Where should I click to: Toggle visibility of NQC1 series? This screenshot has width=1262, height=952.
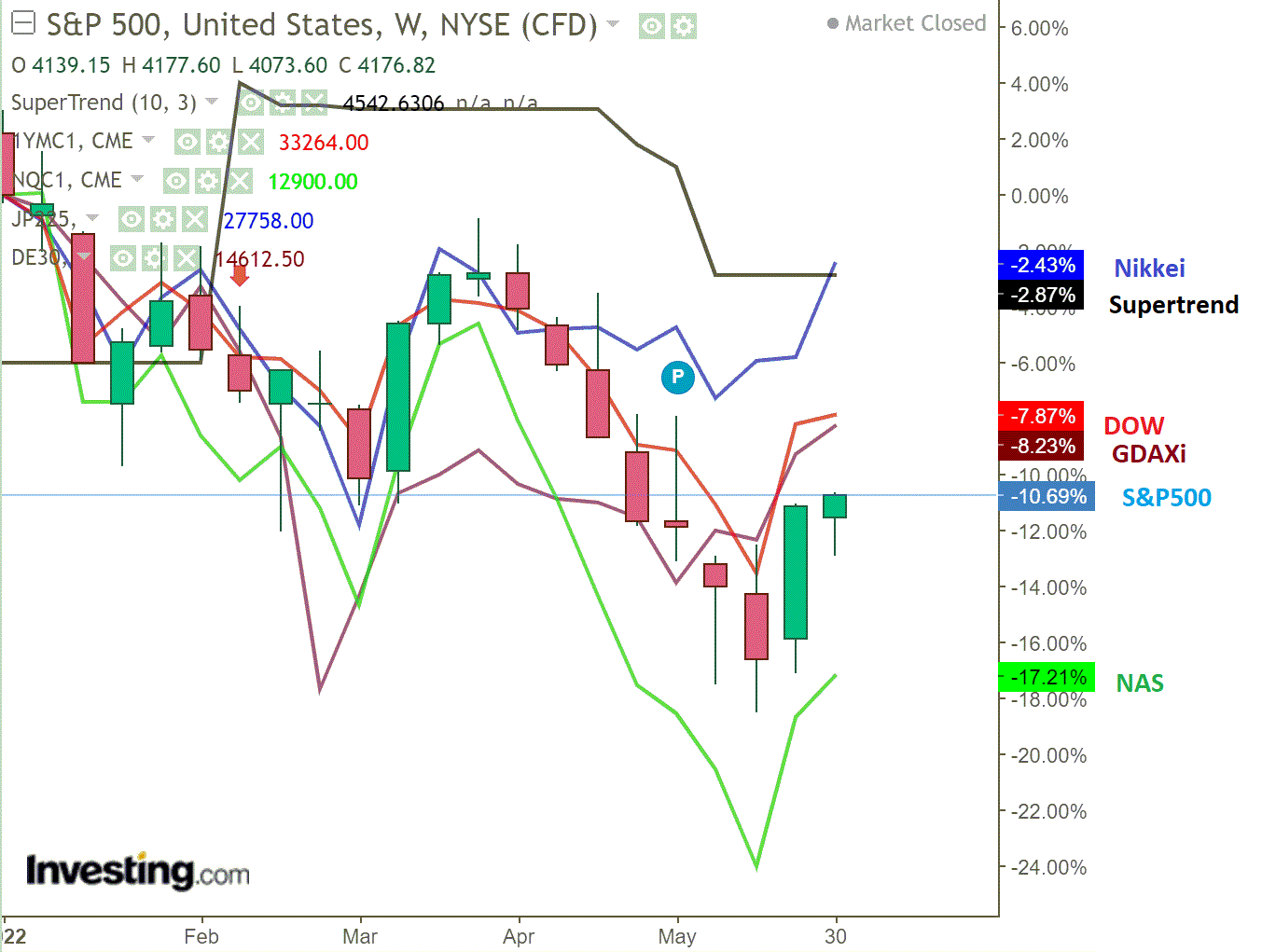[176, 181]
